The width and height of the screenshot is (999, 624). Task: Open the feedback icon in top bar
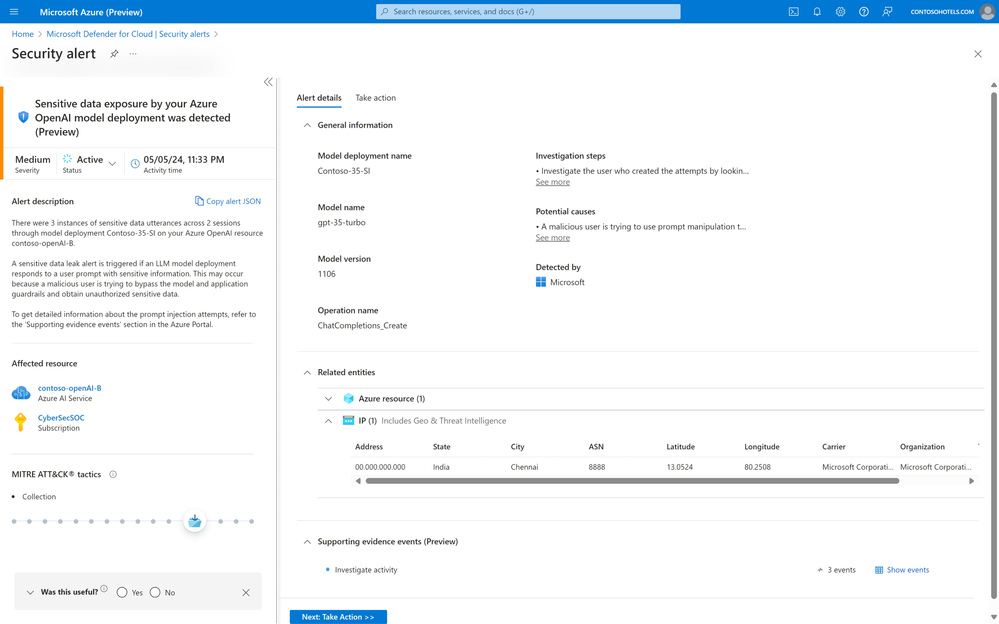click(x=887, y=11)
